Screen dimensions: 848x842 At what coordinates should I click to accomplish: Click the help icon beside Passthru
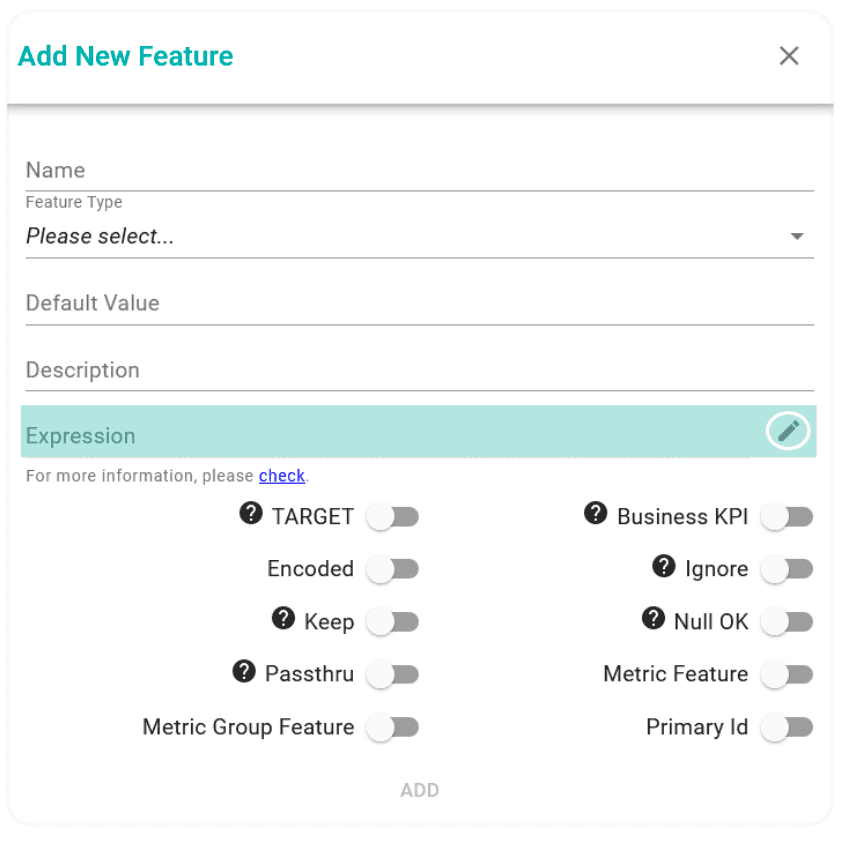pos(244,671)
